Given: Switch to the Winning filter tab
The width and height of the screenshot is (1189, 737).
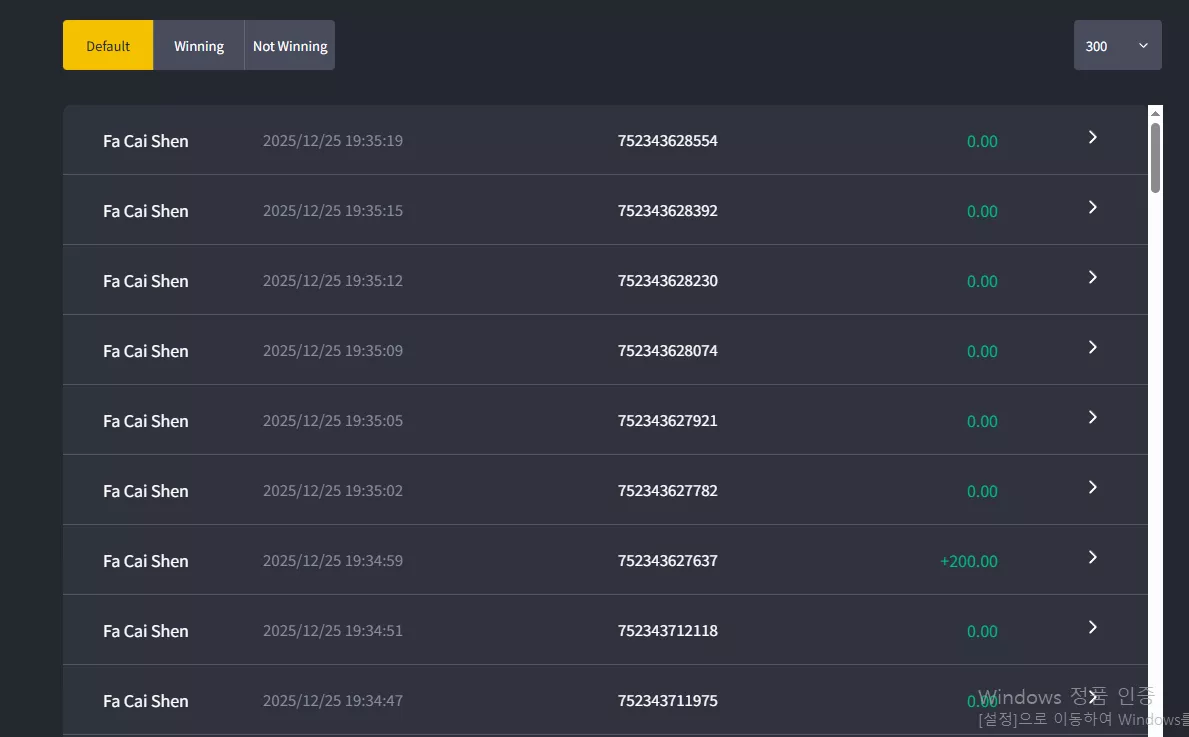Looking at the screenshot, I should pos(199,45).
